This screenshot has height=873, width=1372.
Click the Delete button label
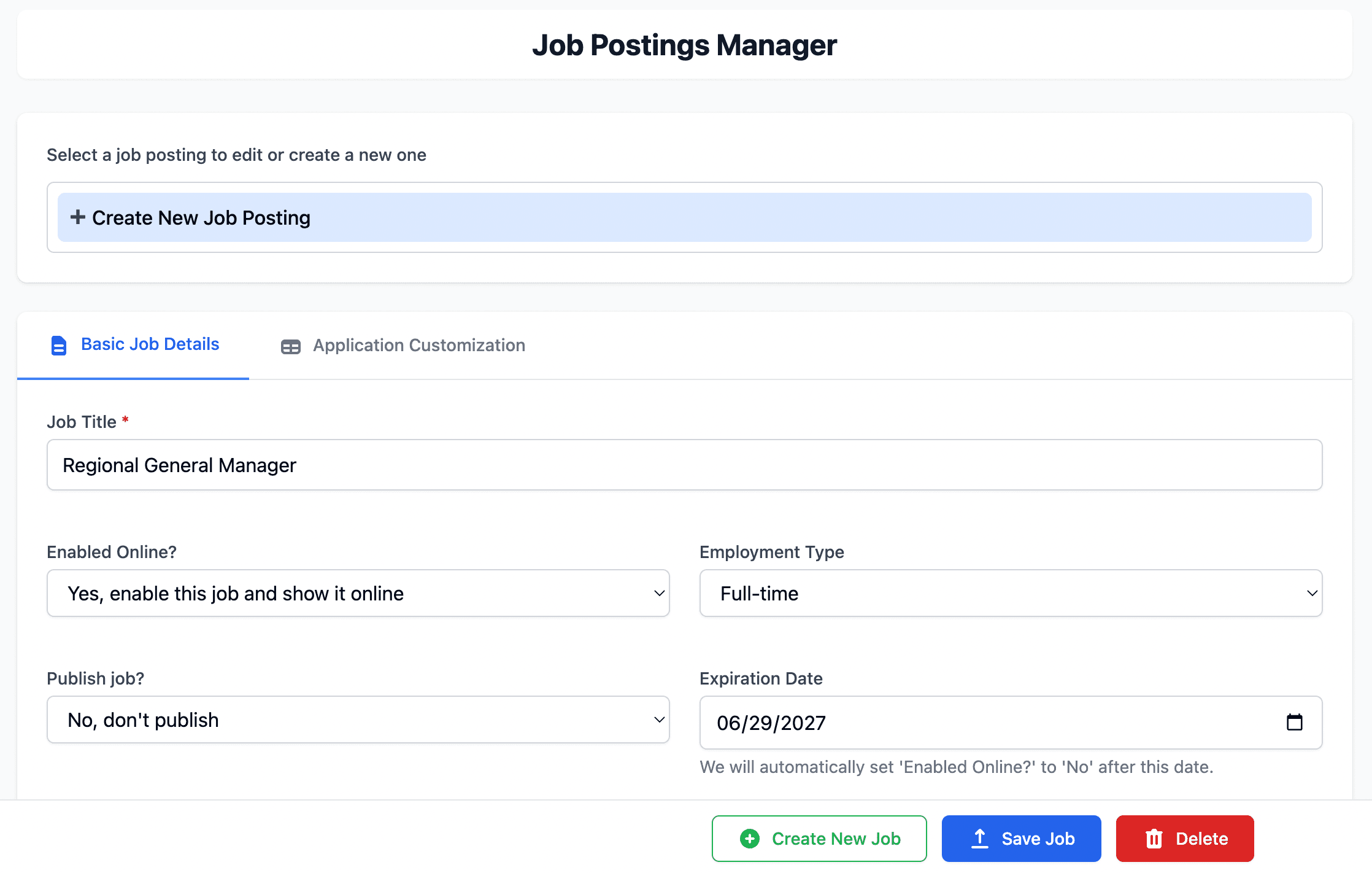(1201, 839)
